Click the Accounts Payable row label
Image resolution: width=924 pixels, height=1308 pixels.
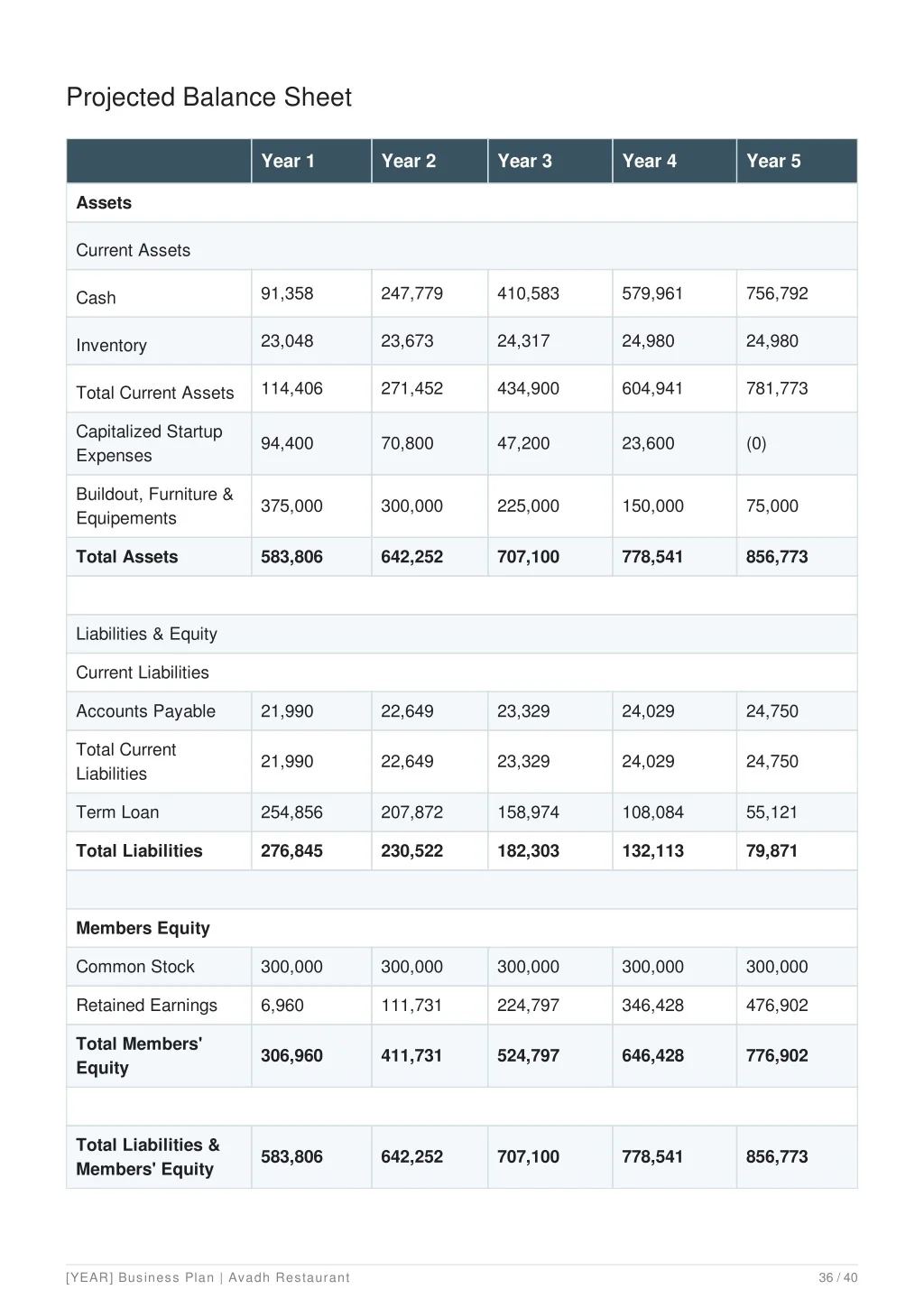point(145,711)
